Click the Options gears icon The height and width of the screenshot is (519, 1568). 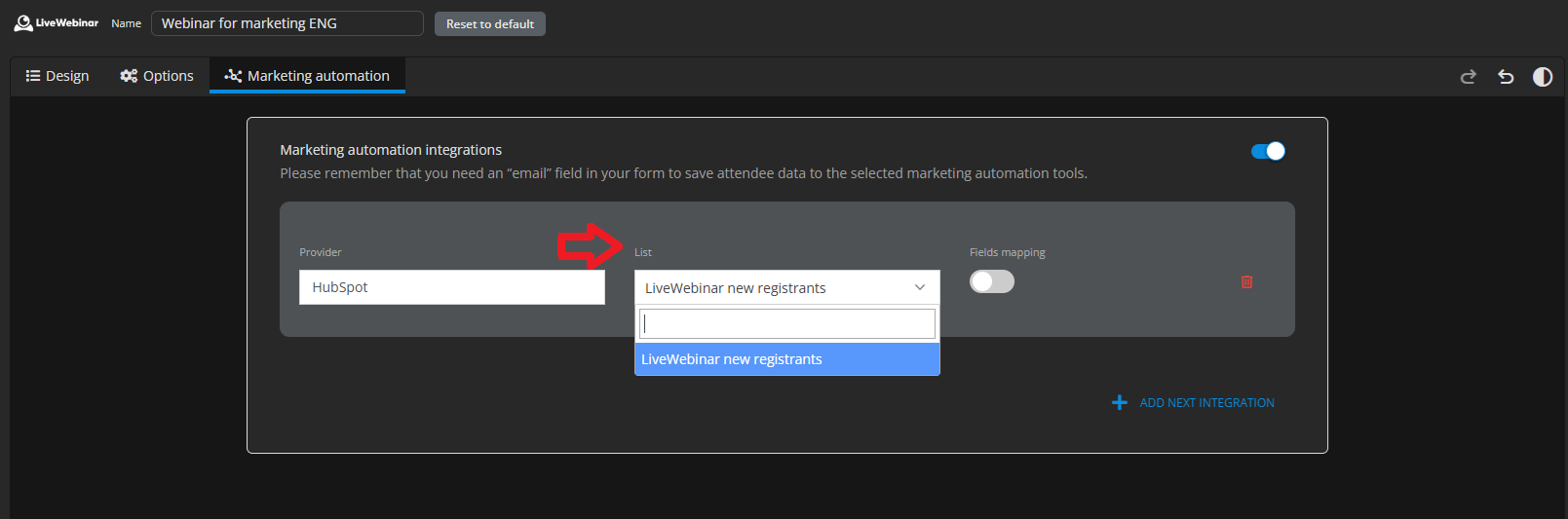point(129,76)
